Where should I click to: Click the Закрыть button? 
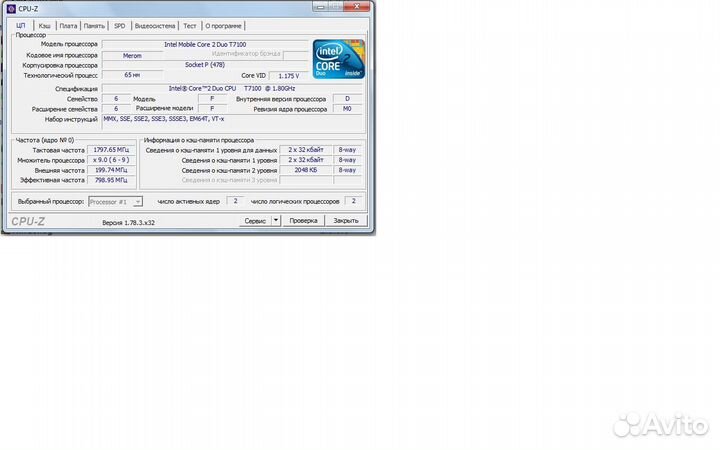346,221
